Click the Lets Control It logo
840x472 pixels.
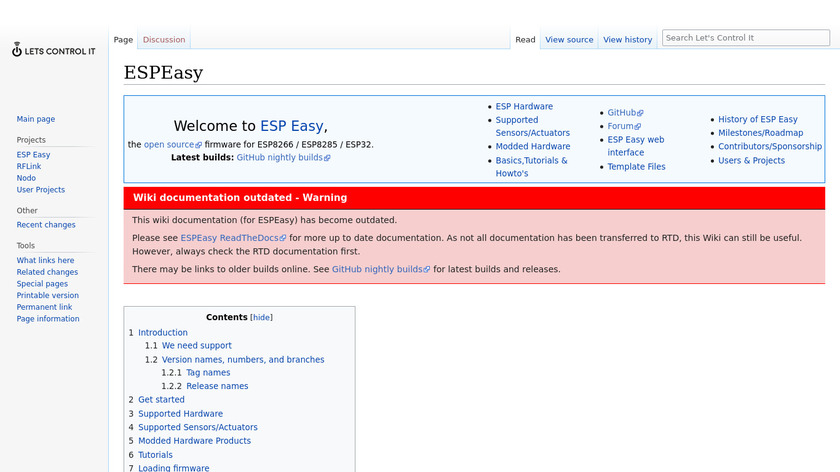54,50
